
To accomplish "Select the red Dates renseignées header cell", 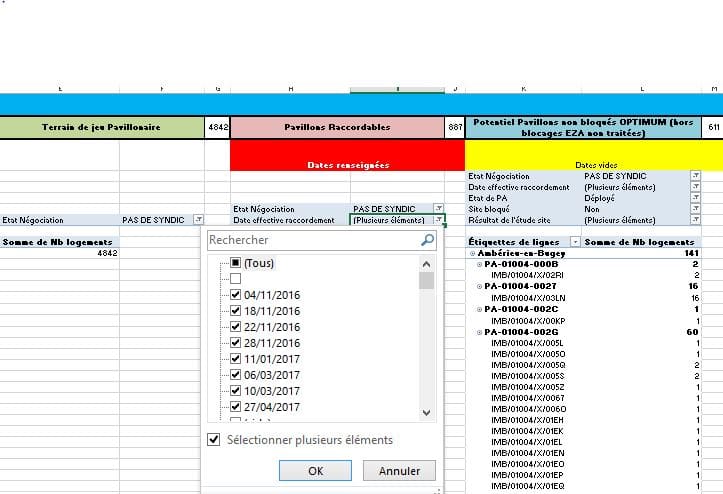I will 347,163.
